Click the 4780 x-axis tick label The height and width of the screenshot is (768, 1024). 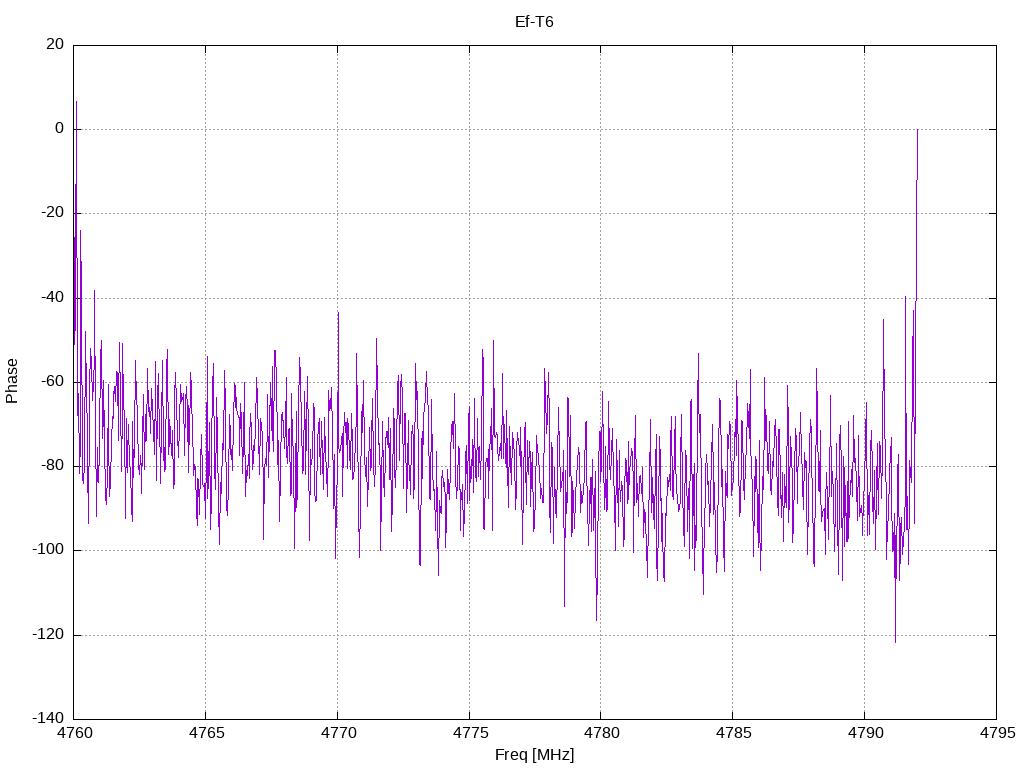point(600,733)
